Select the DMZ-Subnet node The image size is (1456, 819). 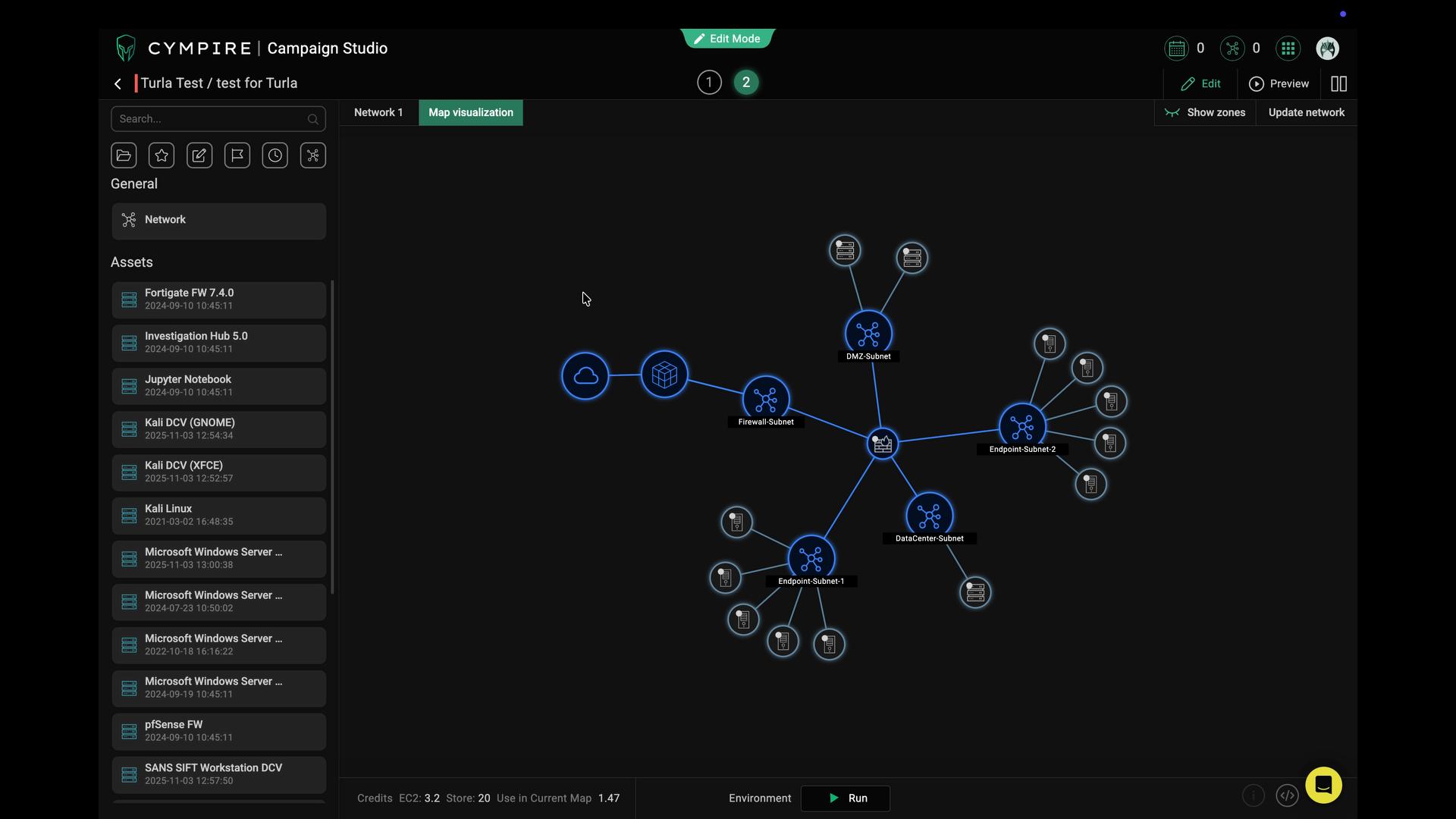tap(868, 333)
